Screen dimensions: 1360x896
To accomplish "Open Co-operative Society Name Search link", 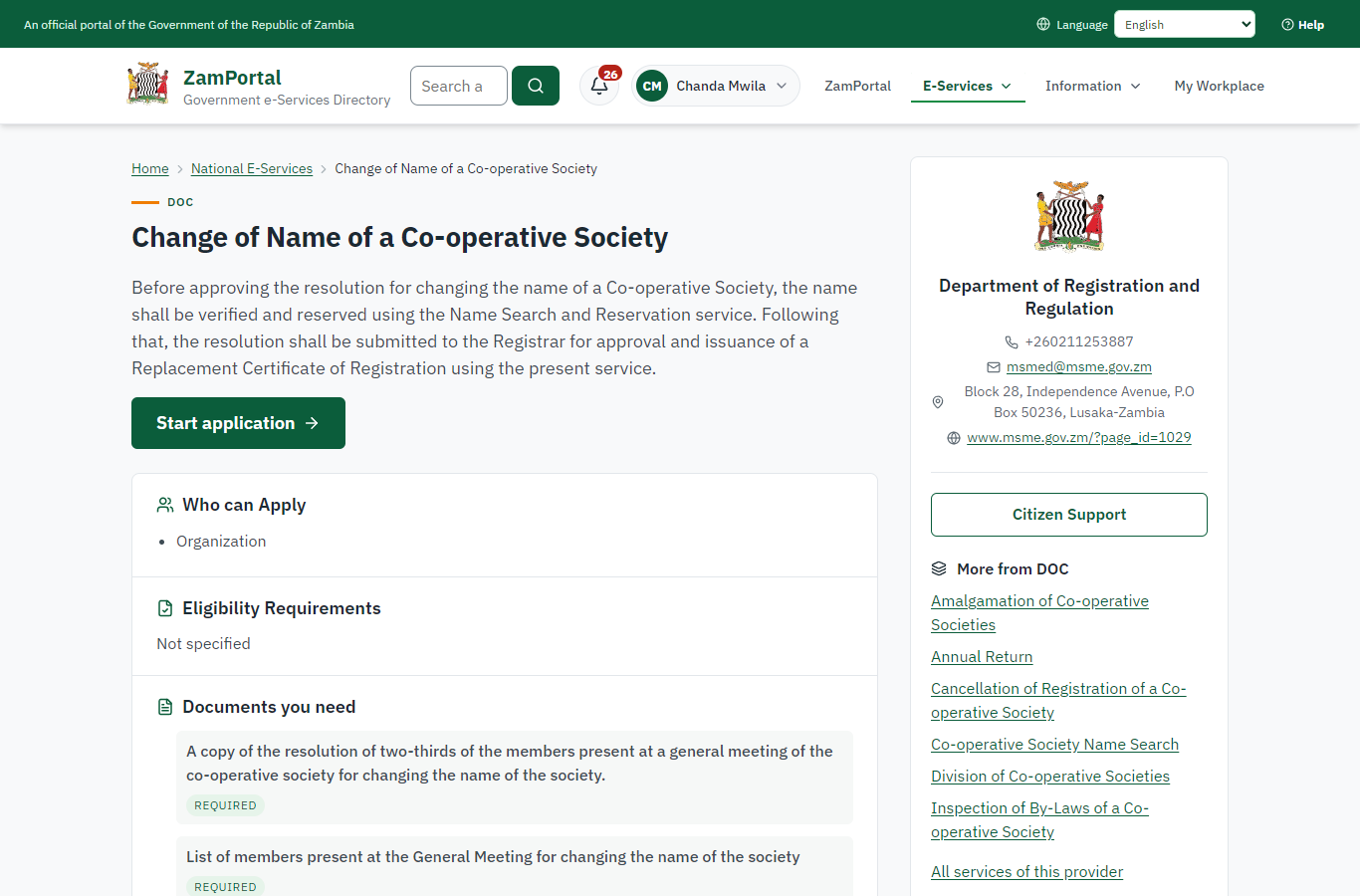I will (1054, 745).
